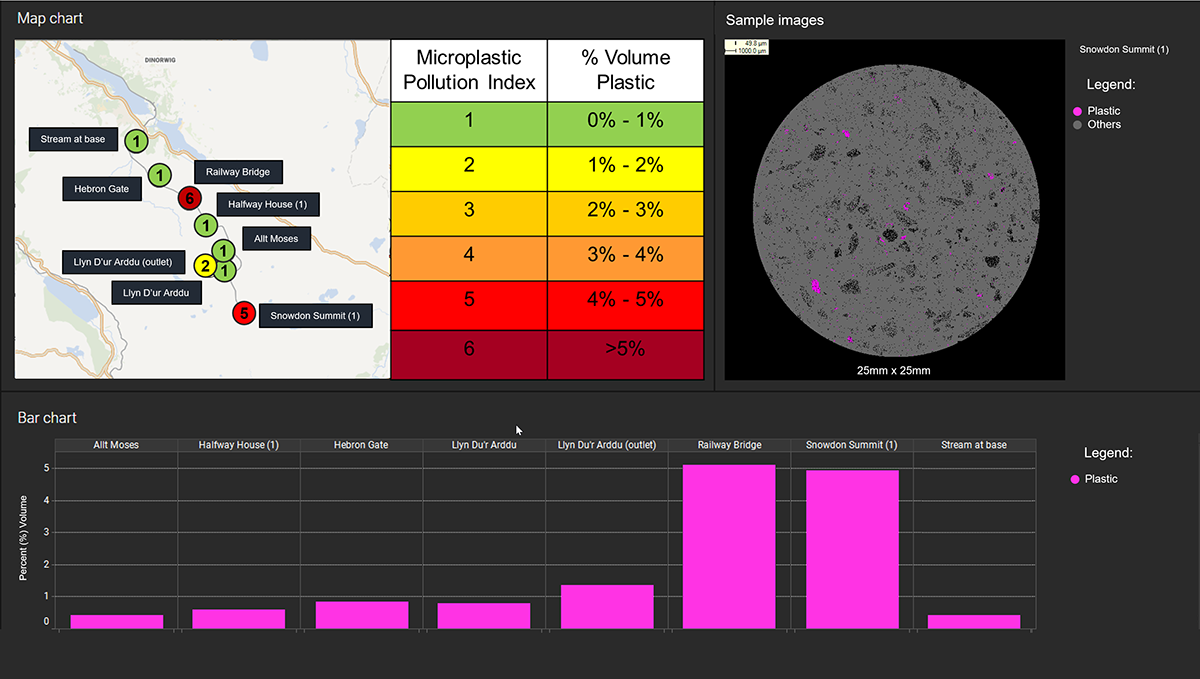Click the Hebron Gate column header in bar chart
The image size is (1200, 679).
361,445
